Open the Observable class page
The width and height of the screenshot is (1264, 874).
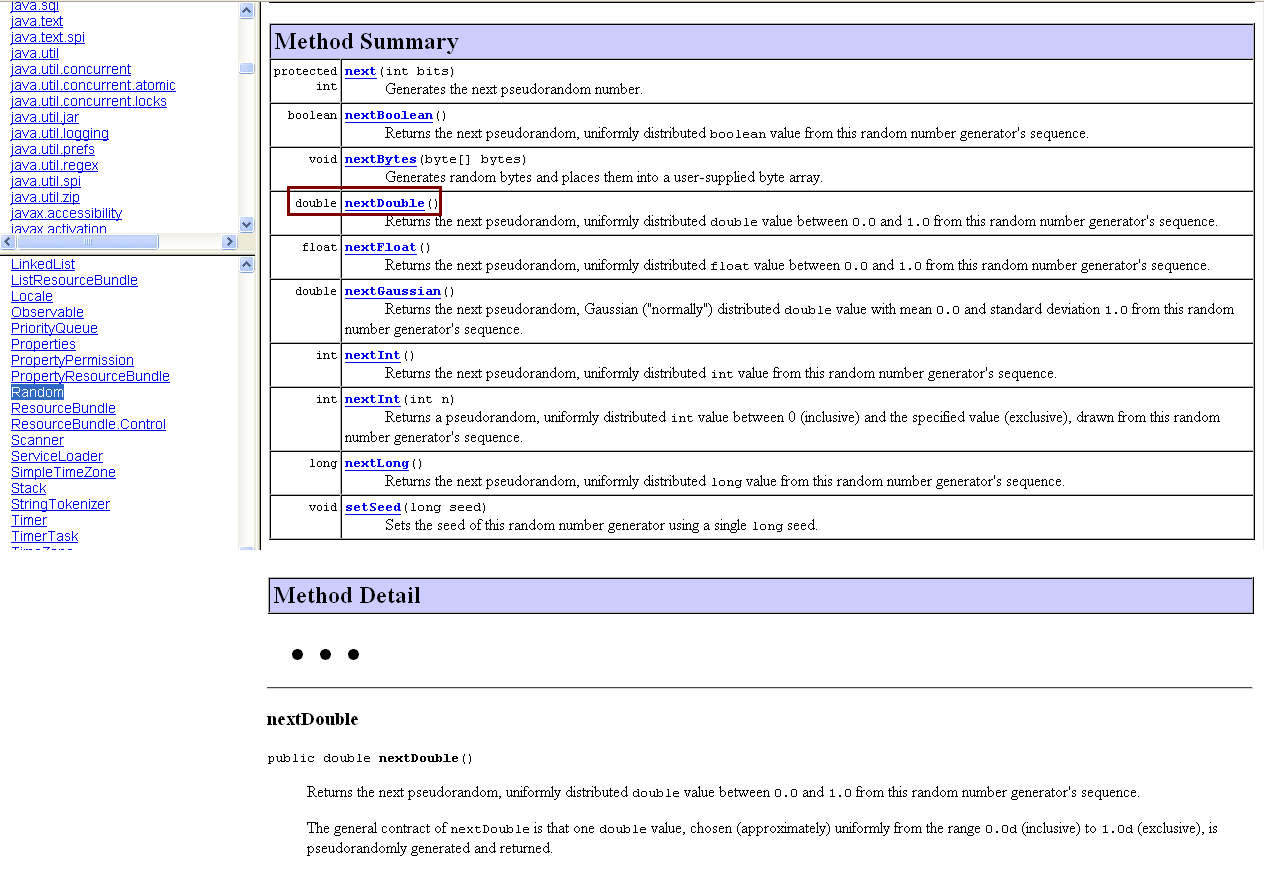(47, 312)
